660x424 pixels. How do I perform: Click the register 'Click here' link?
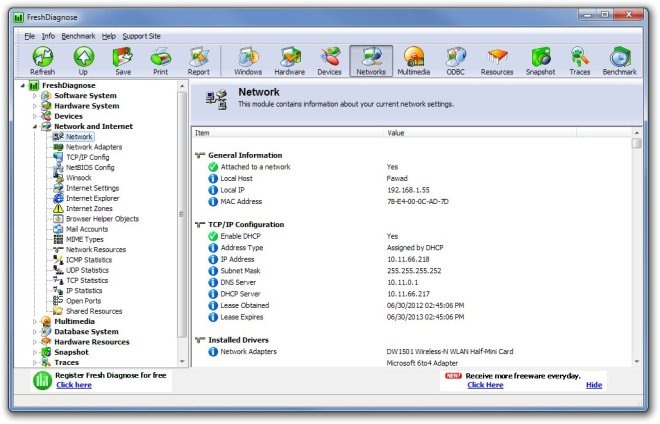click(x=74, y=385)
